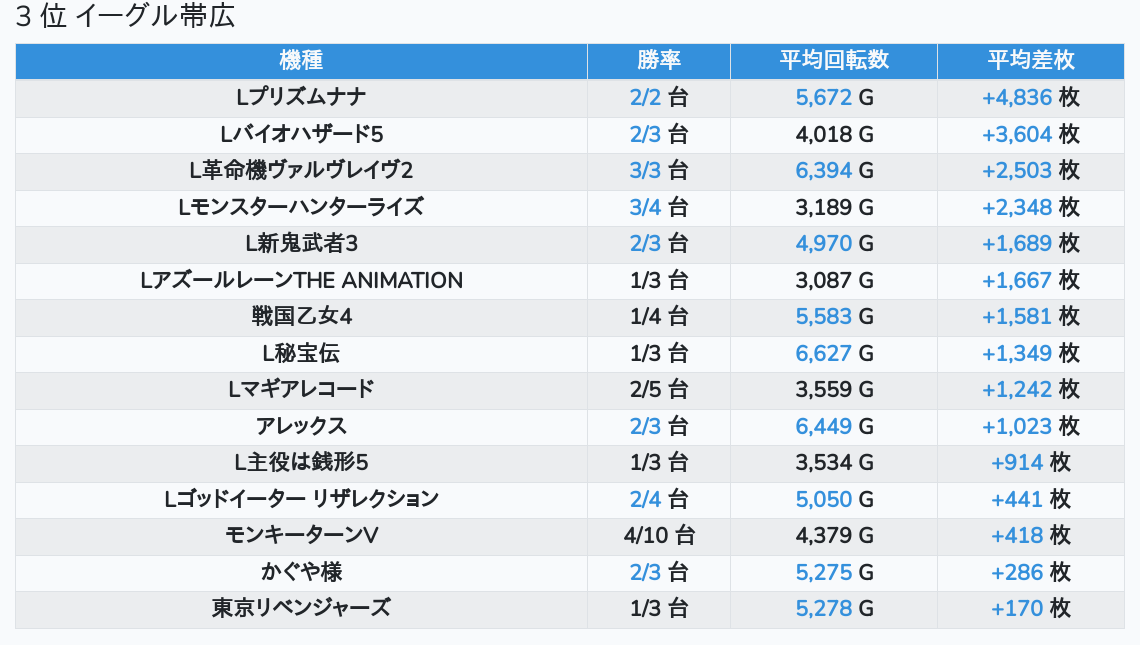The height and width of the screenshot is (645, 1140).
Task: Open the モンキーターンV machine row
Action: [x=301, y=535]
